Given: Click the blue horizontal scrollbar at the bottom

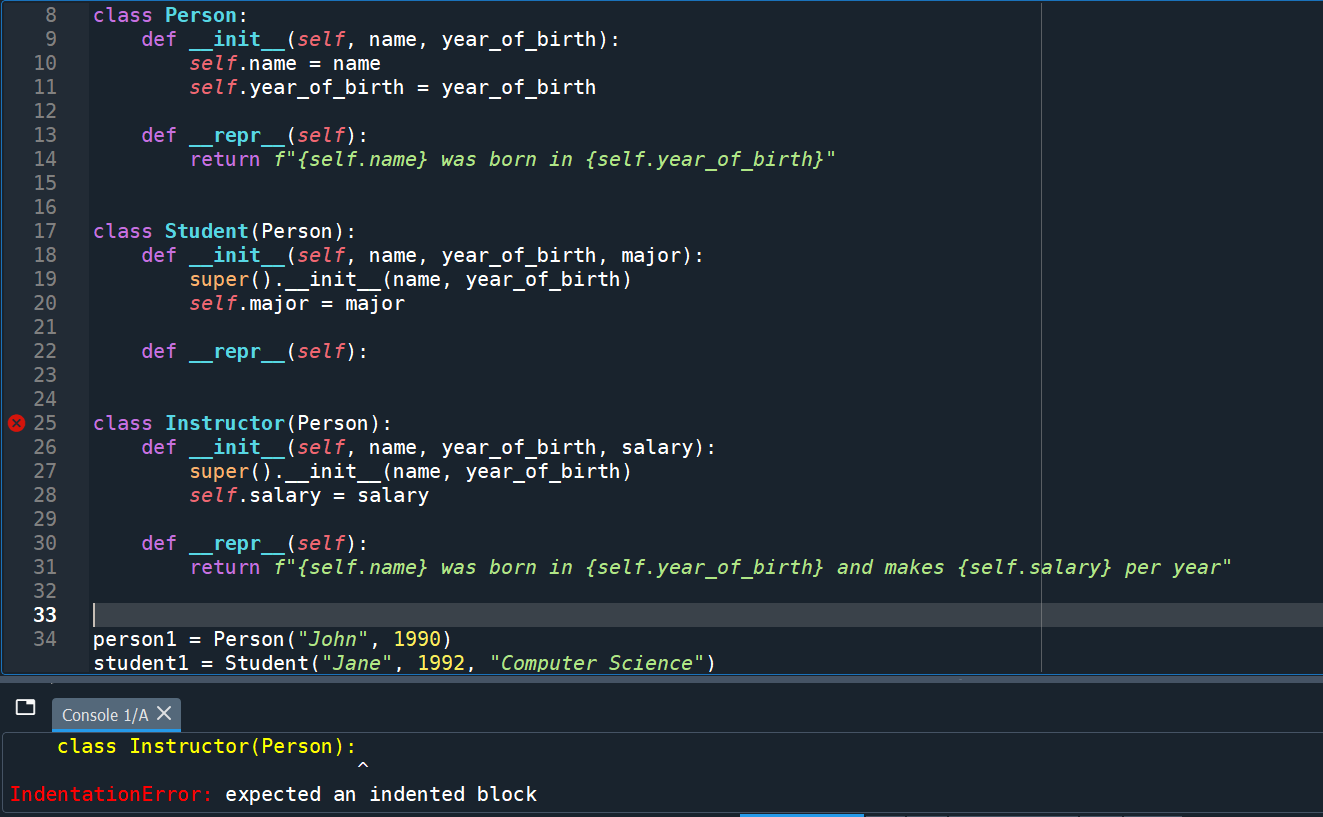Looking at the screenshot, I should [800, 814].
